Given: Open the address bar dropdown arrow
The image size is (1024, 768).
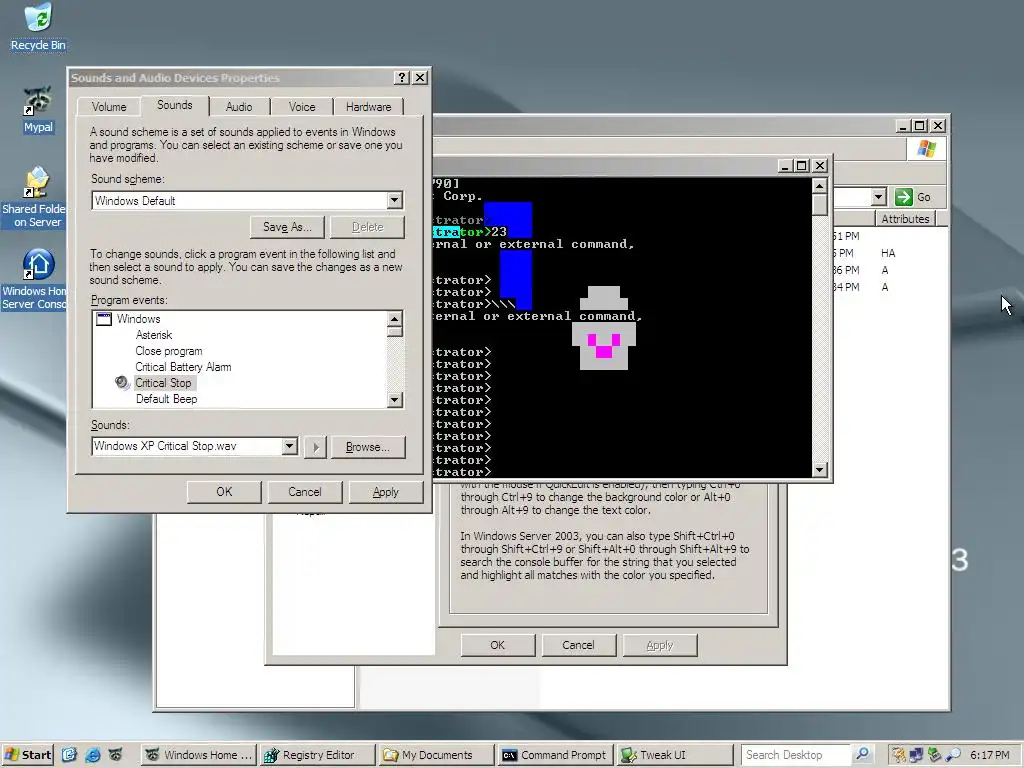Looking at the screenshot, I should click(x=878, y=197).
